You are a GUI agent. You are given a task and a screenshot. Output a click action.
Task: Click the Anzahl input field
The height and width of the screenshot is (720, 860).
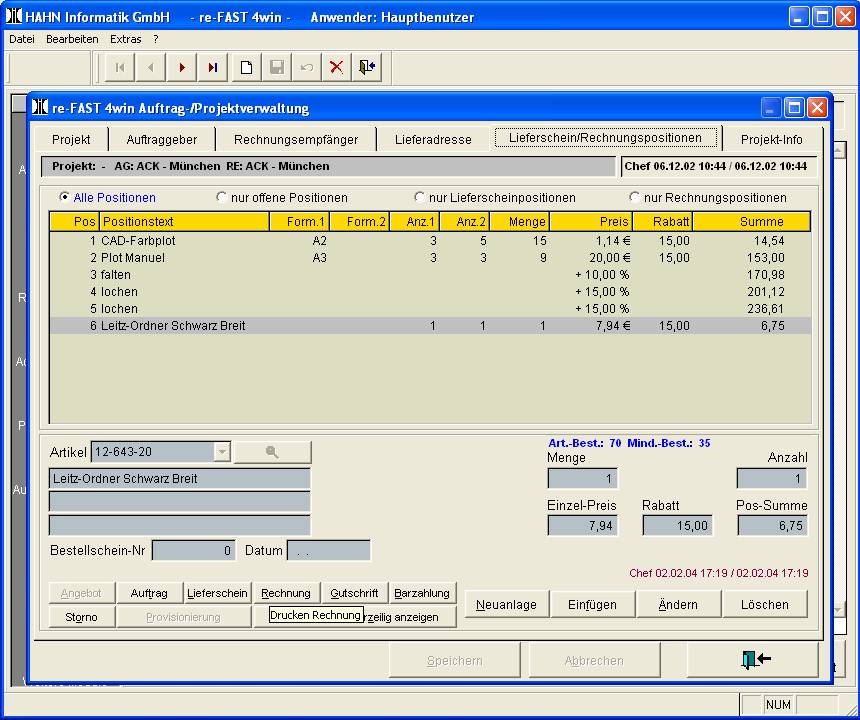[x=772, y=479]
